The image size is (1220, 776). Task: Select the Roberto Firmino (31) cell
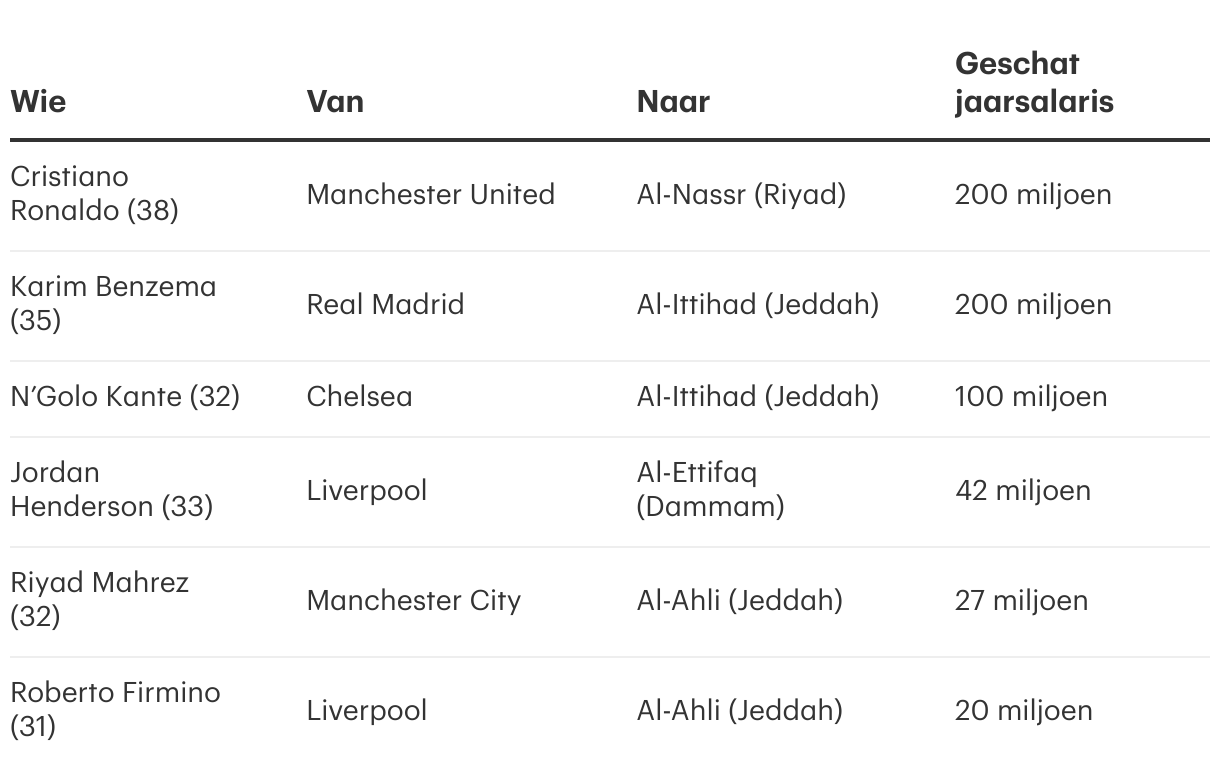pyautogui.click(x=115, y=710)
